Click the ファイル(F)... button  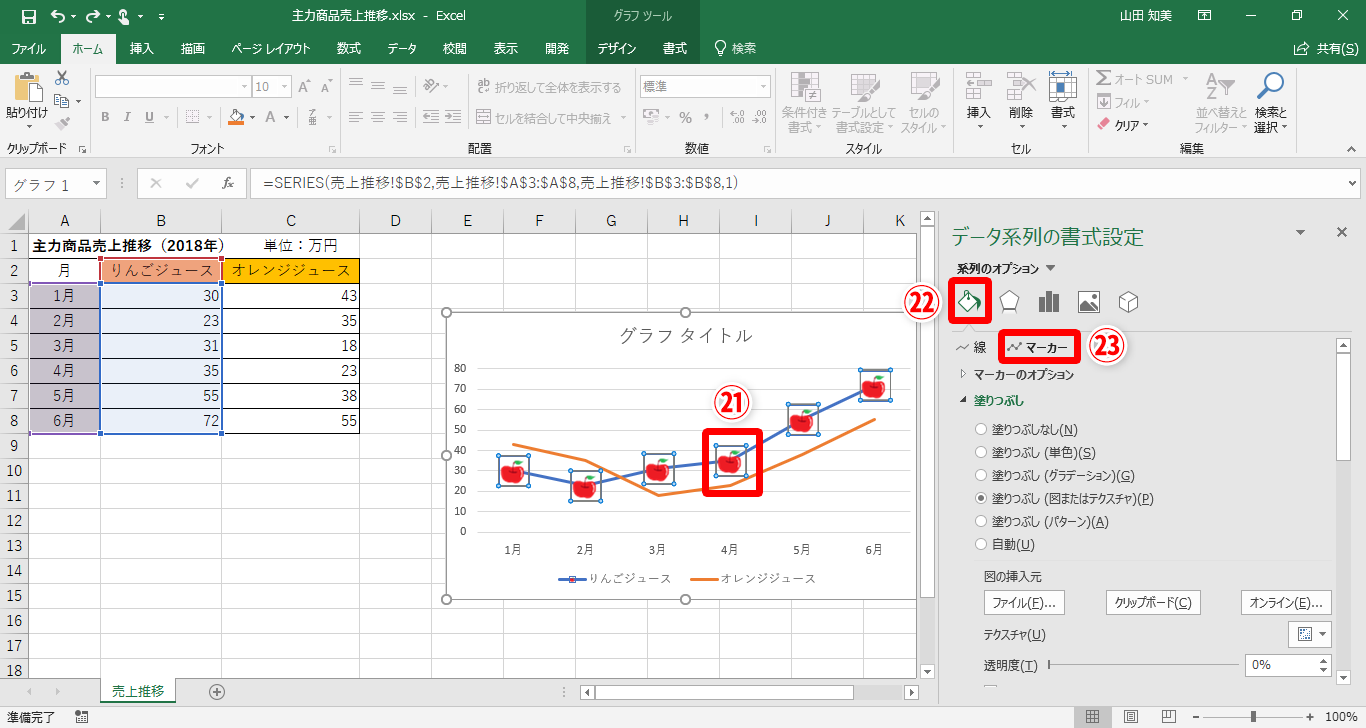(1024, 602)
